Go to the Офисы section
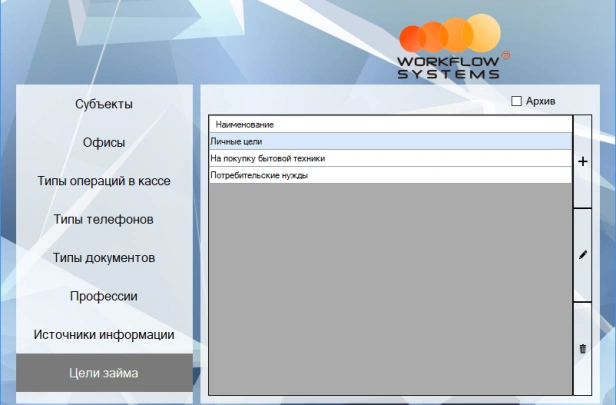 click(104, 143)
